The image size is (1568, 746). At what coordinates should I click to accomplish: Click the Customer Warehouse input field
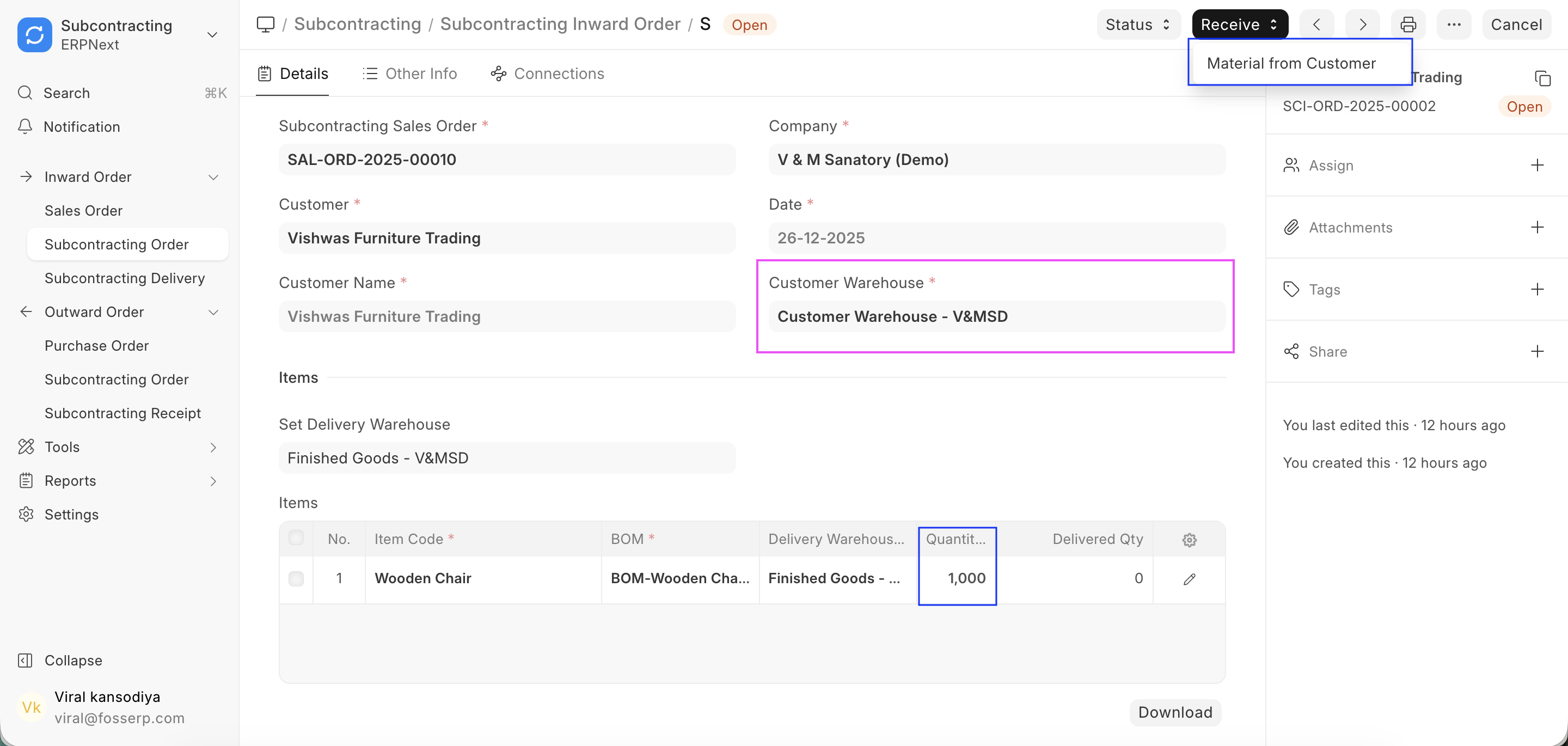pos(996,316)
